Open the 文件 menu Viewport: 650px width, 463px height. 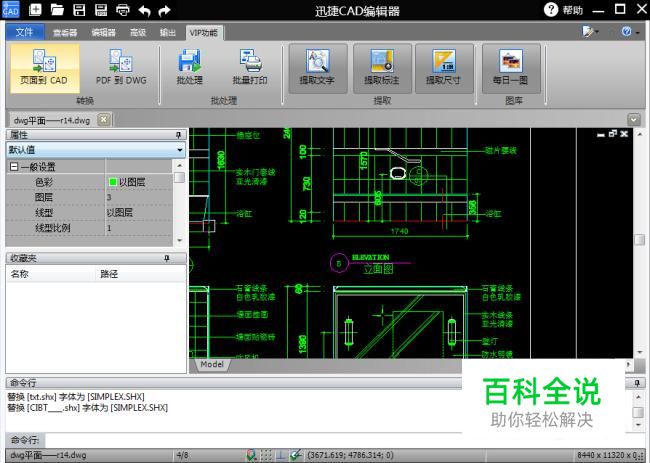(25, 32)
